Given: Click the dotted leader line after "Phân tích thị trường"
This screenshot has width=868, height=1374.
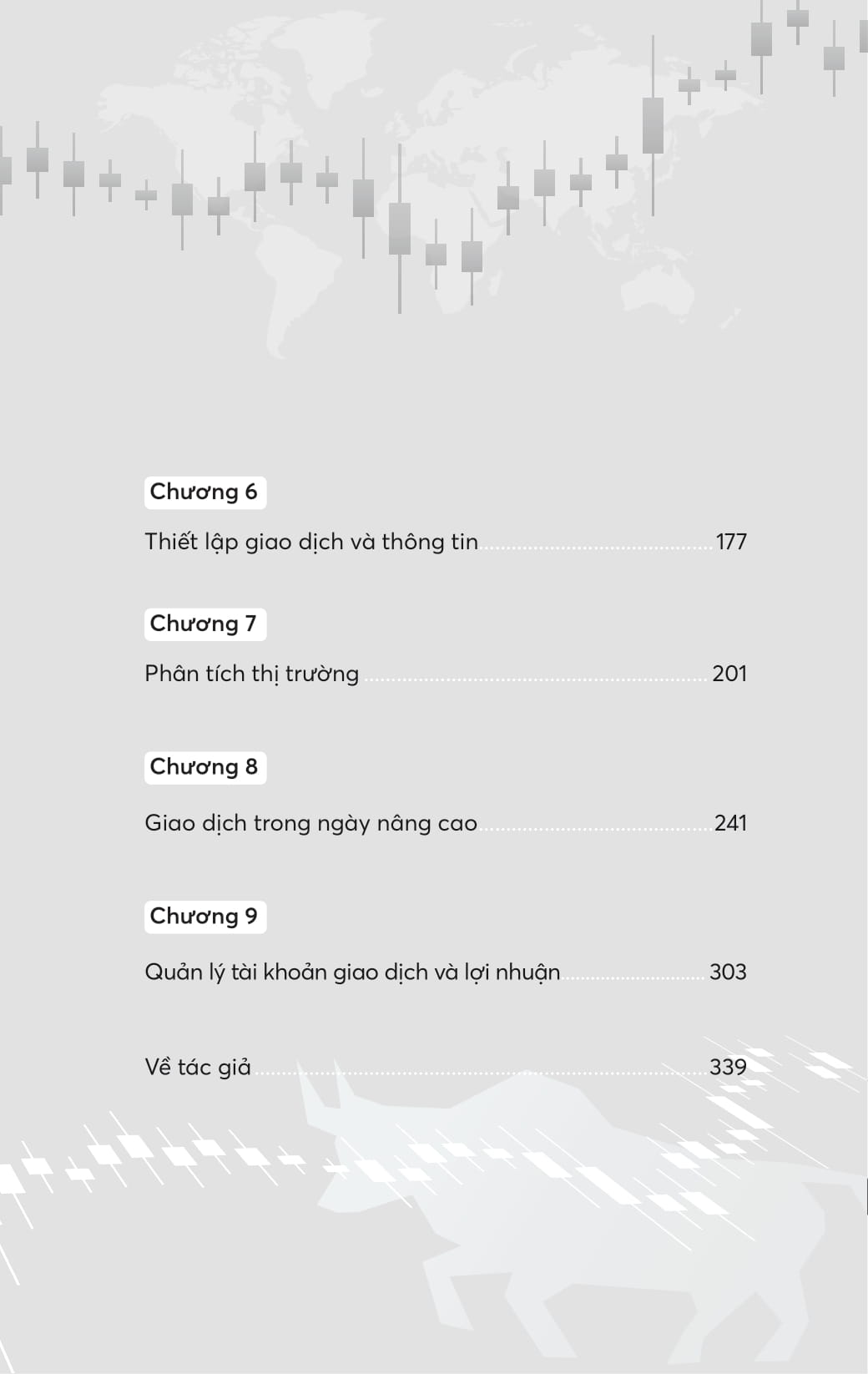Looking at the screenshot, I should click(534, 677).
